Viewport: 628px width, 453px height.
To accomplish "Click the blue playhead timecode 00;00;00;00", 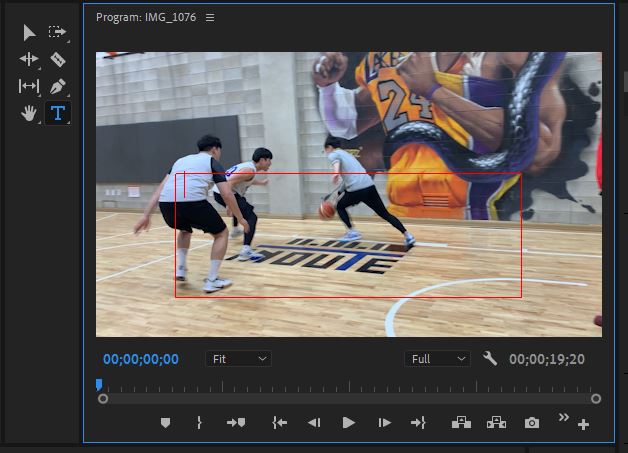I will [141, 359].
